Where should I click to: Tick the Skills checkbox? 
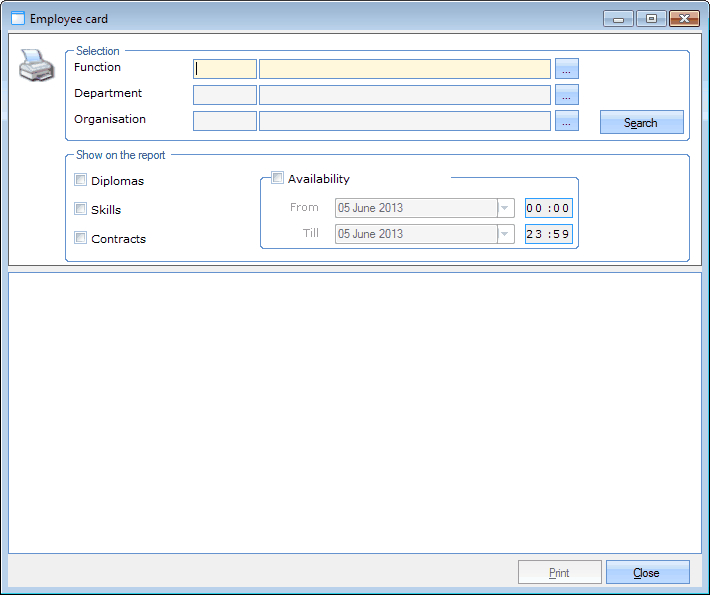[x=81, y=210]
